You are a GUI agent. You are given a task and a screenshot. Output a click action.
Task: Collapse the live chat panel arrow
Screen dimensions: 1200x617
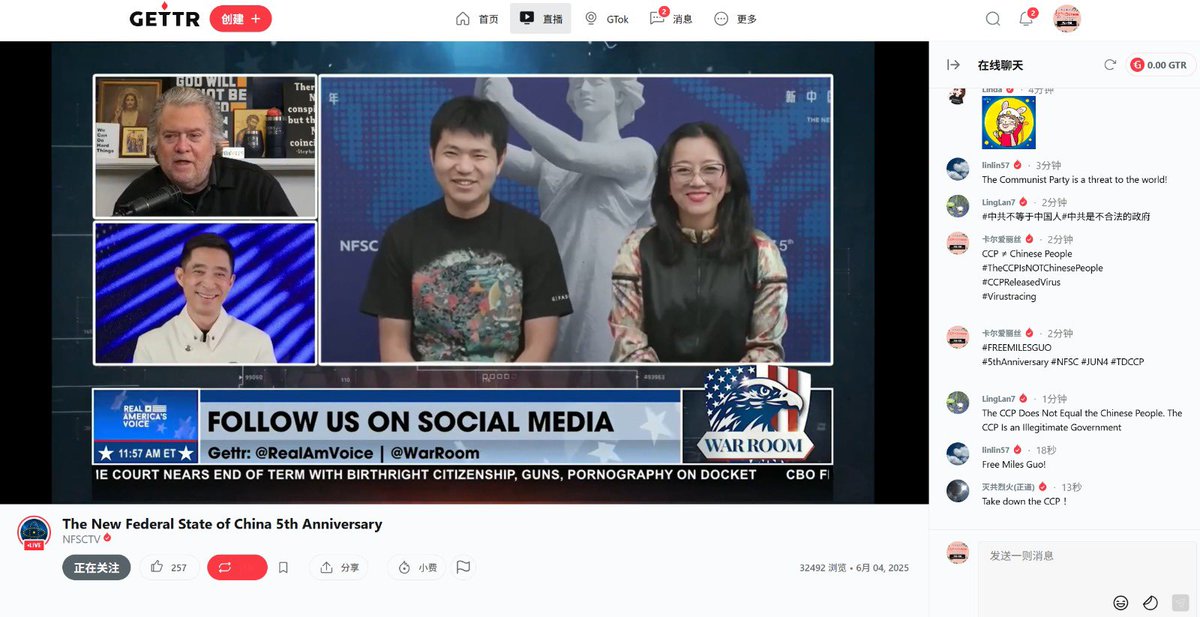pyautogui.click(x=953, y=65)
